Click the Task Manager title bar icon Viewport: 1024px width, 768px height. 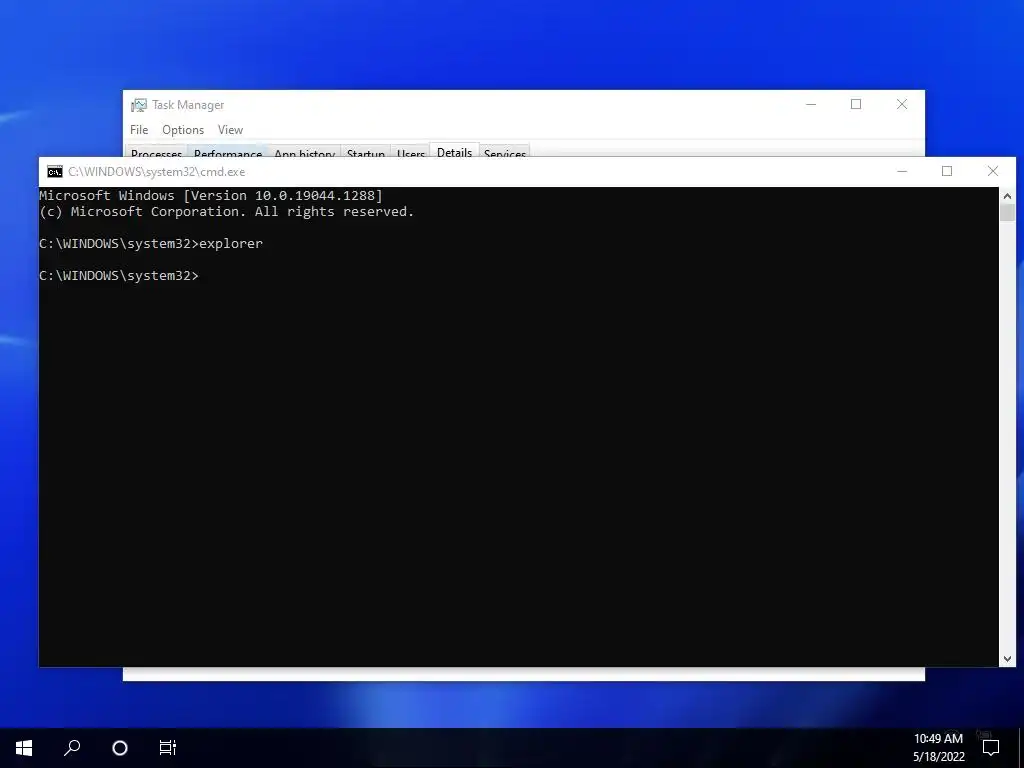[x=138, y=105]
